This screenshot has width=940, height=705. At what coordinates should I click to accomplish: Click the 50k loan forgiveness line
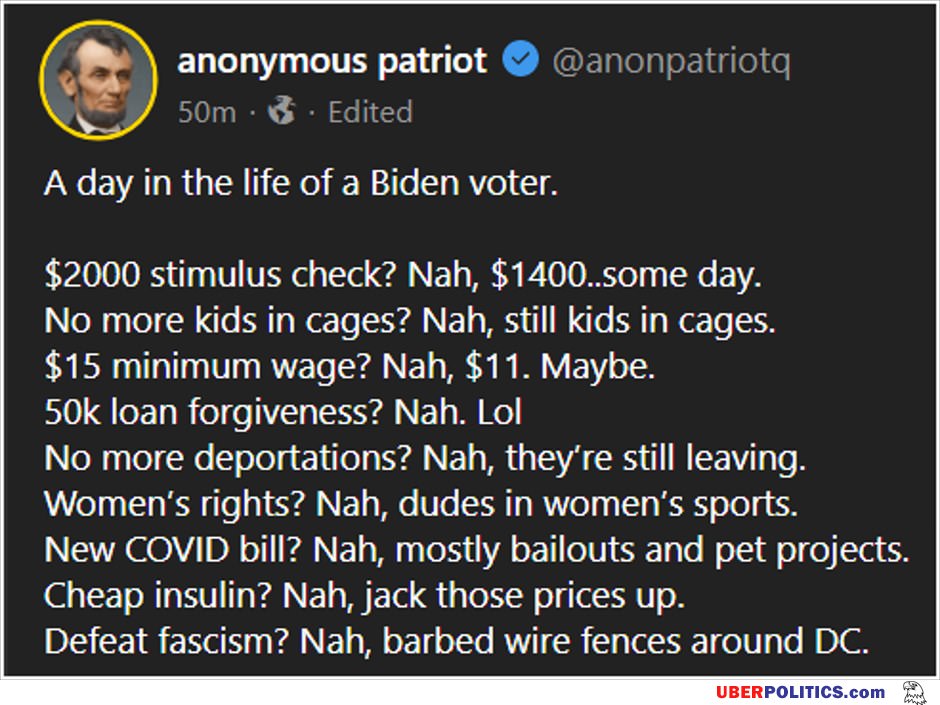pos(284,412)
